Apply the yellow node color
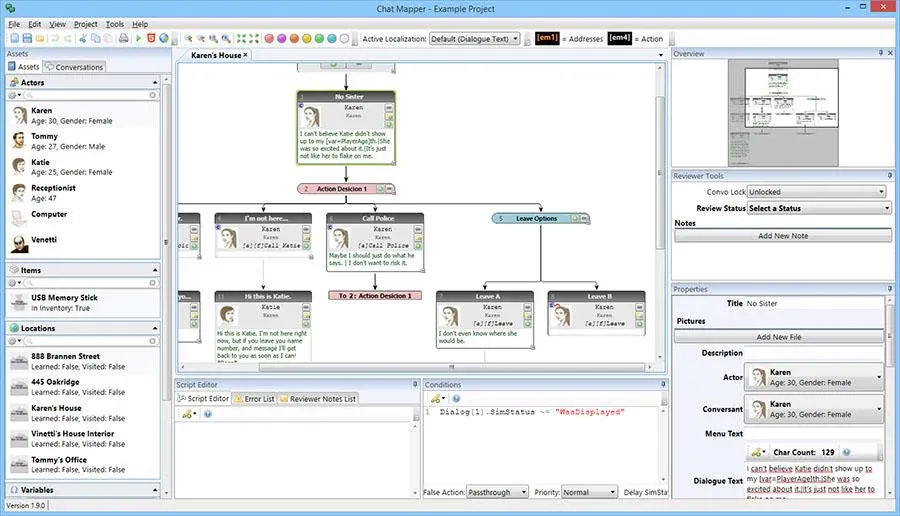Image resolution: width=900 pixels, height=516 pixels. (x=307, y=38)
